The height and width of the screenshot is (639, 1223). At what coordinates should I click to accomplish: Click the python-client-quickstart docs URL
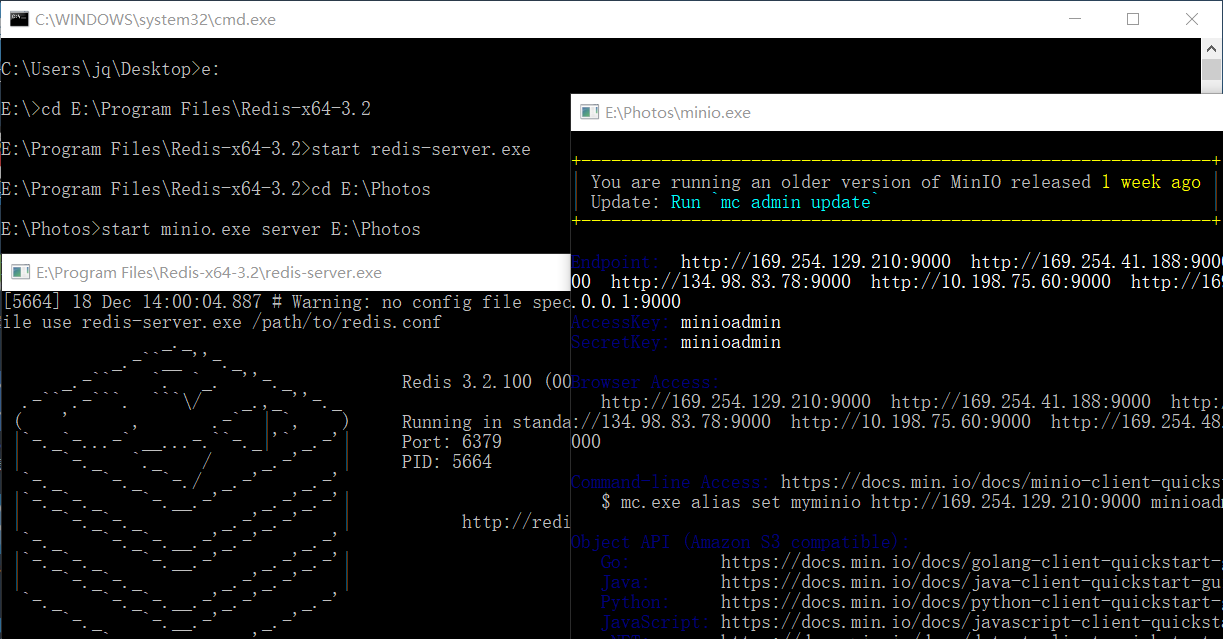coord(971,602)
